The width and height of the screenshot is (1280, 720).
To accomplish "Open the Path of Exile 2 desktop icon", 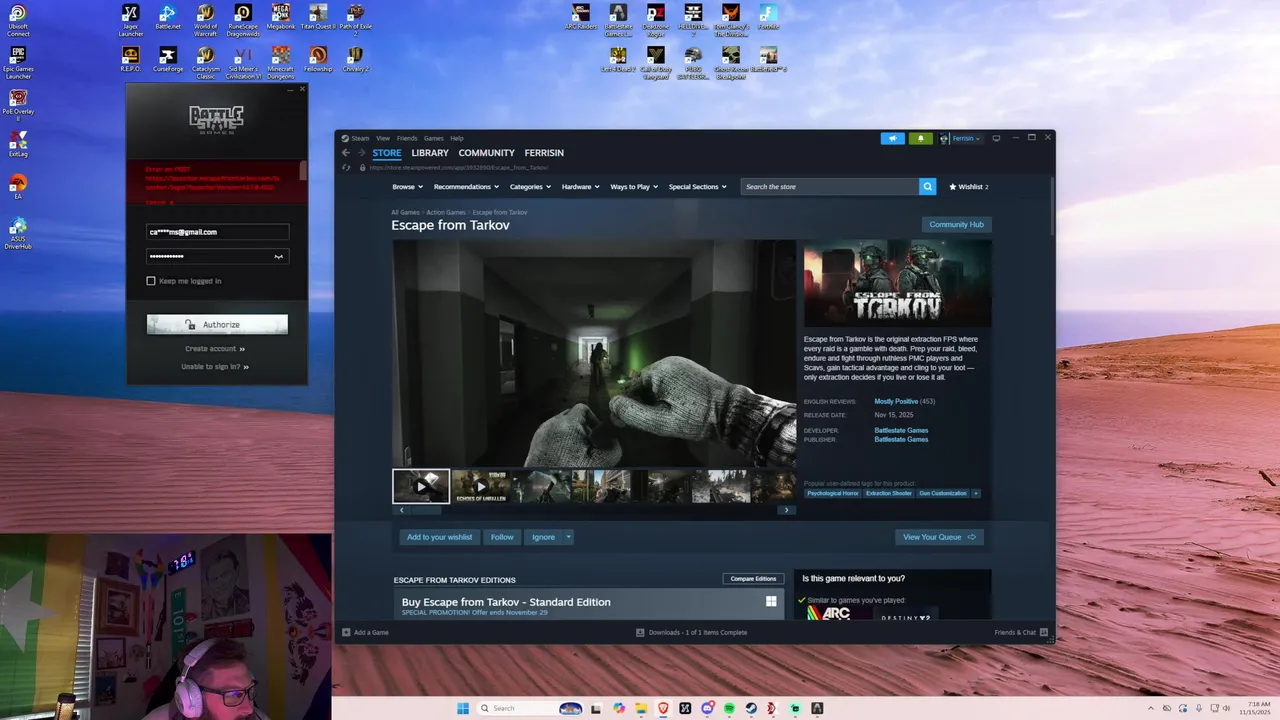I will 355,20.
